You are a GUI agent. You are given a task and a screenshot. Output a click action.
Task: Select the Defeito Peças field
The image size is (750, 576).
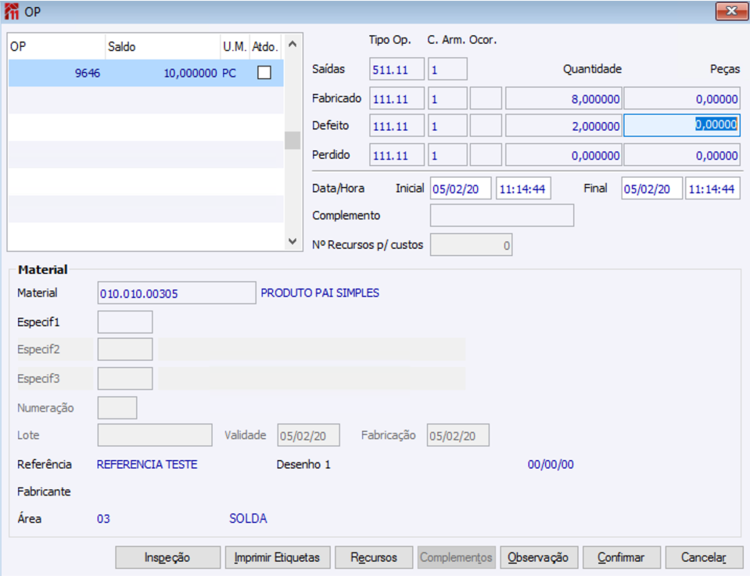[x=682, y=125]
